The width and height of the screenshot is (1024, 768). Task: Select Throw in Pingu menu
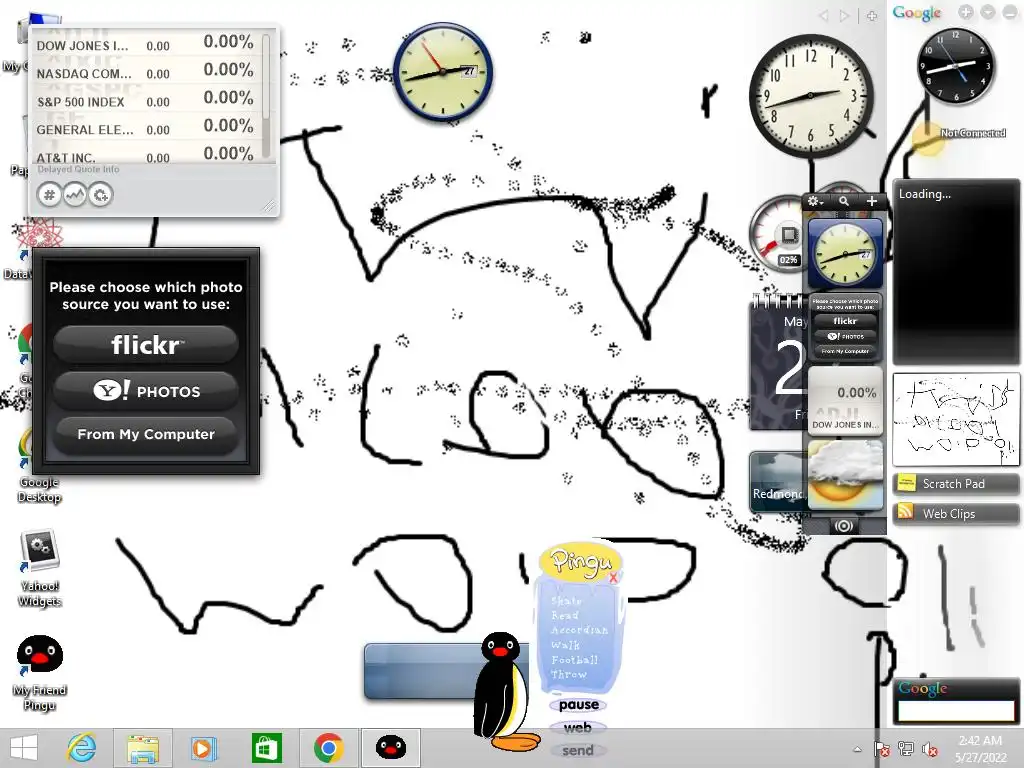point(568,674)
